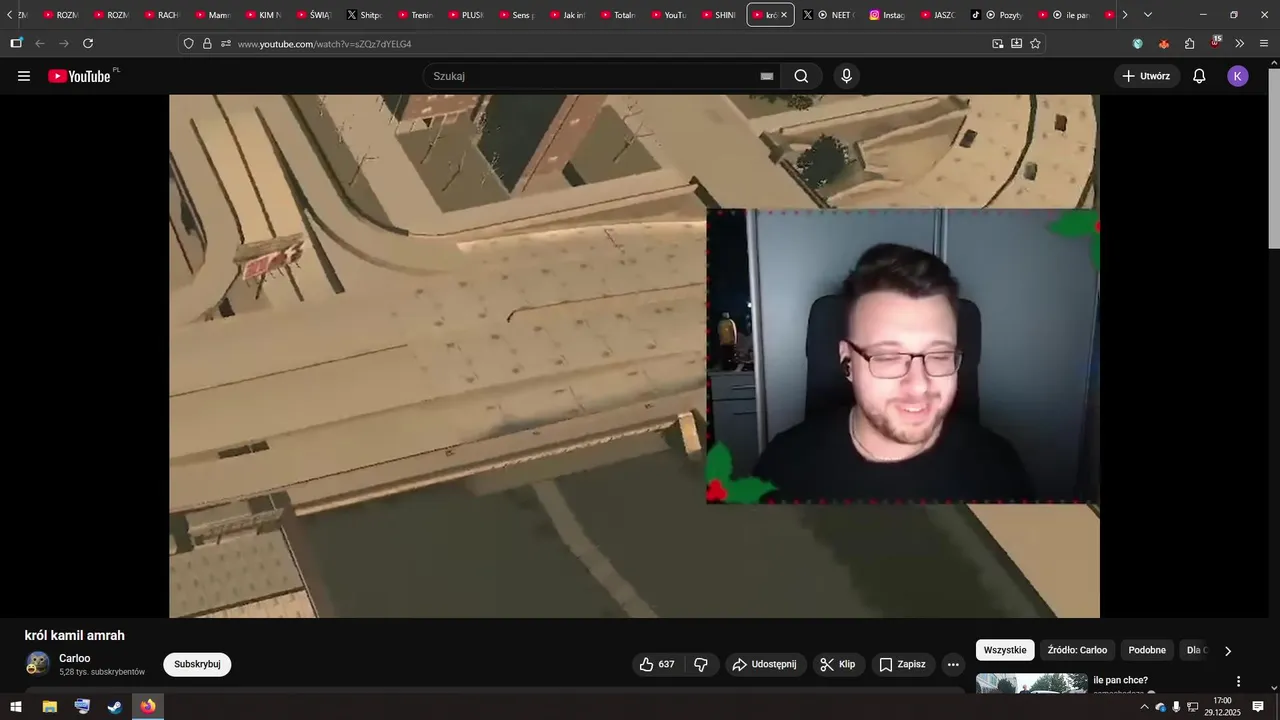
Task: List all tabs dropdown
Action: pos(1148,15)
